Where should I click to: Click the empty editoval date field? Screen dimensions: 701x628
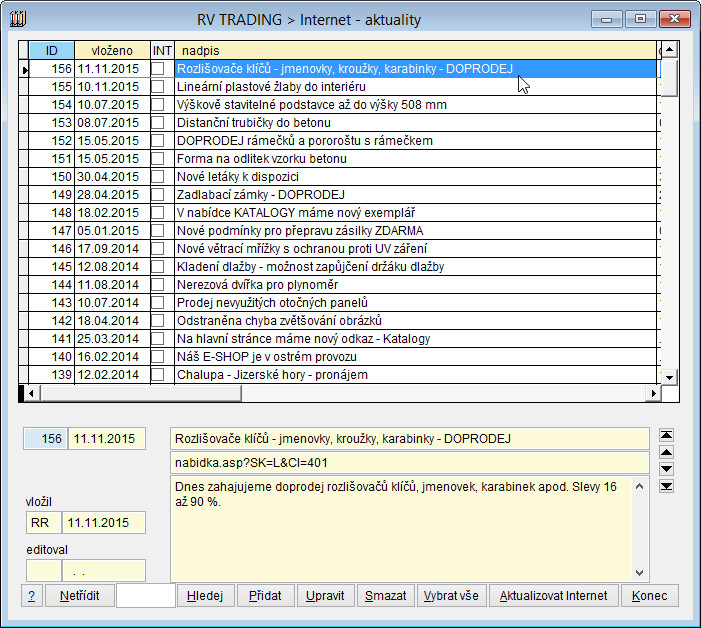tap(104, 570)
